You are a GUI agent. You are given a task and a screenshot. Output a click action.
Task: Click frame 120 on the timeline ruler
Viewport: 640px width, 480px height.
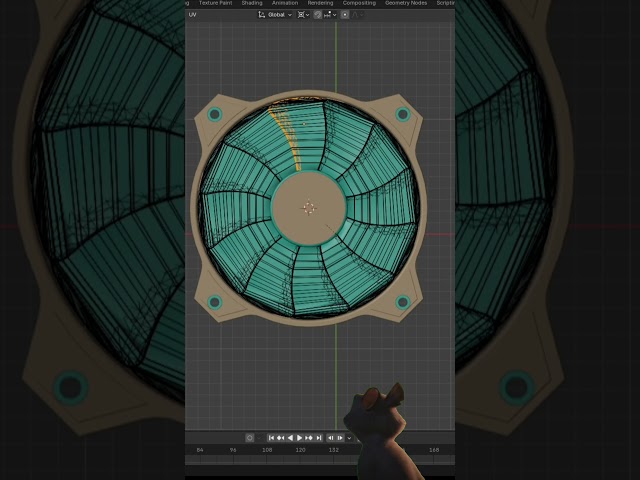click(x=300, y=450)
